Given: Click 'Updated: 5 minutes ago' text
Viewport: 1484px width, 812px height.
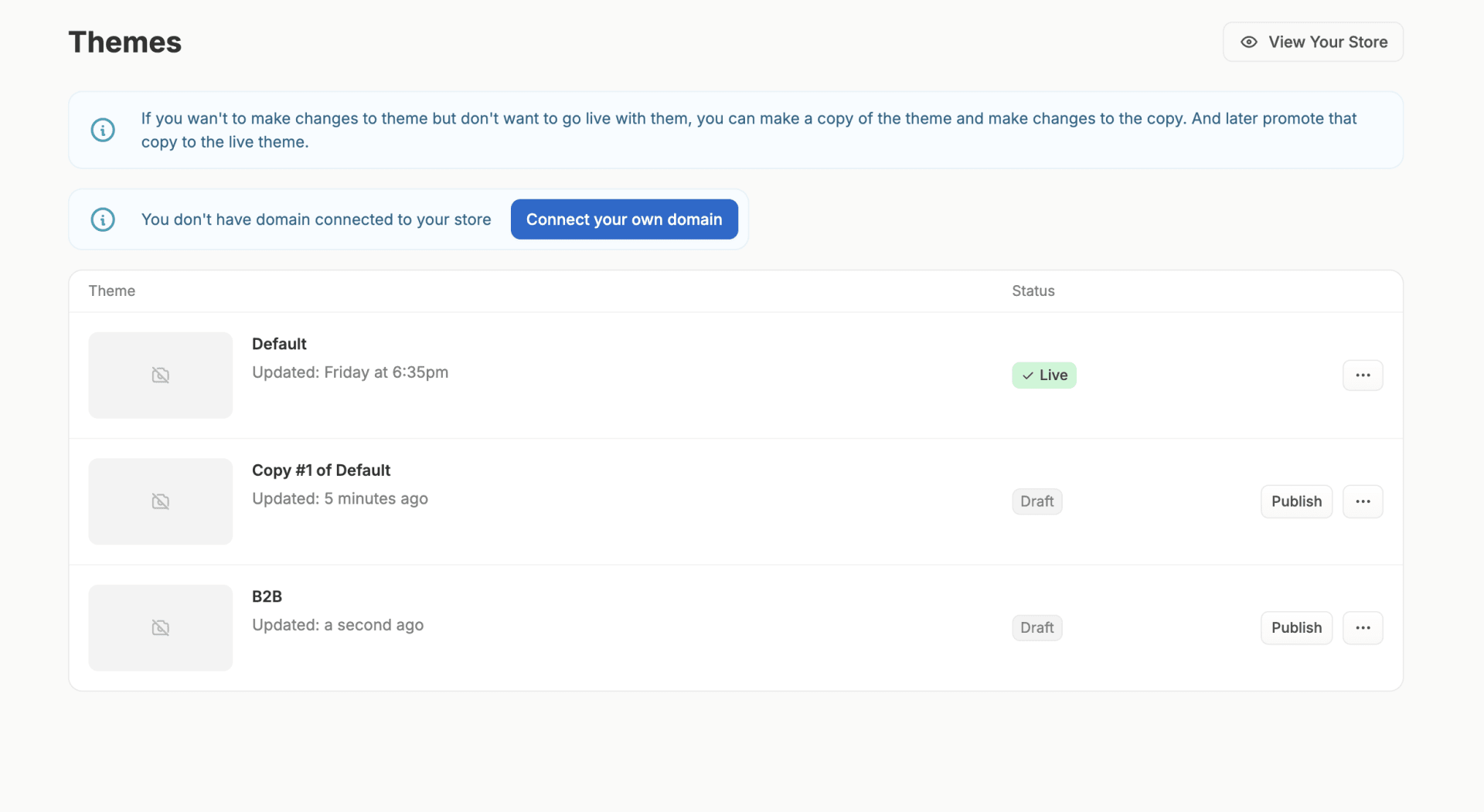Looking at the screenshot, I should (x=340, y=499).
